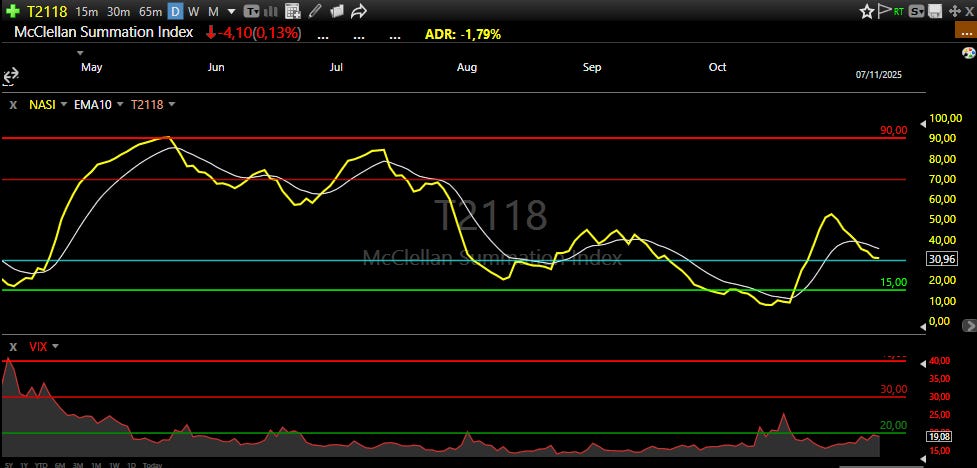Open the color palette icon
977x468 pixels.
coord(970,54)
